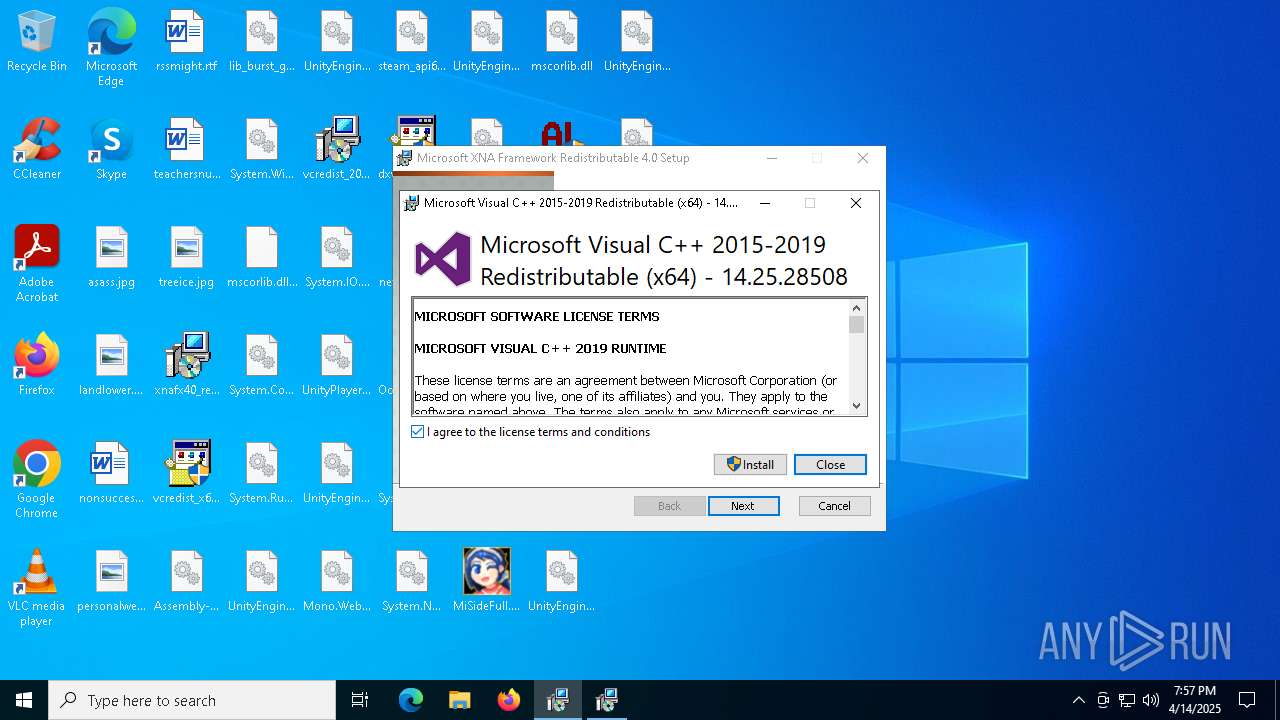Click the 'Type here to search' box
Screen dimensions: 1280x720
tap(192, 700)
